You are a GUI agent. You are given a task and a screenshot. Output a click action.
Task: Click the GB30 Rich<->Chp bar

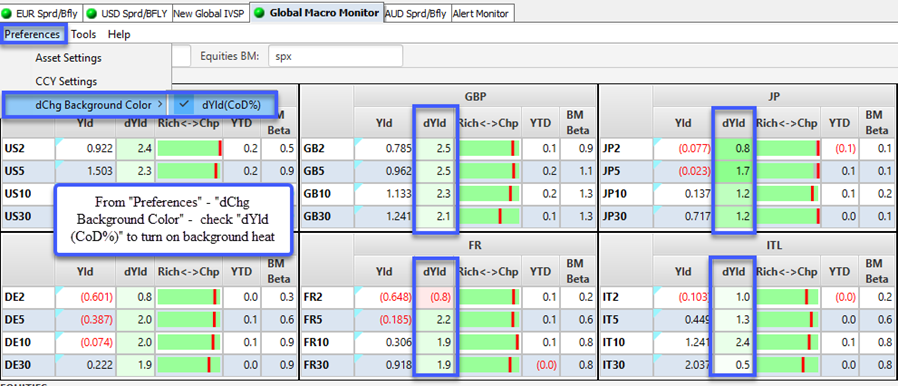coord(489,216)
